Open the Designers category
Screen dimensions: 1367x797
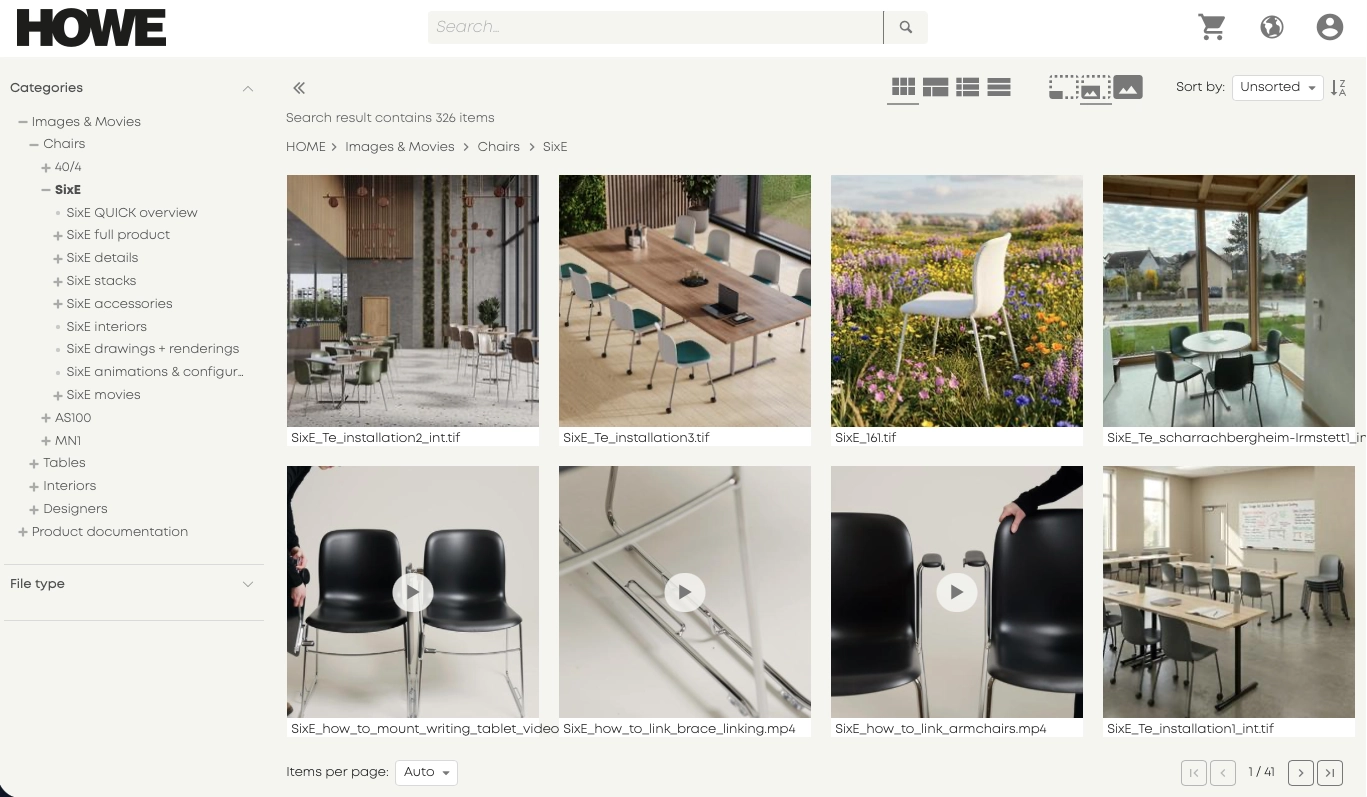[x=75, y=509]
